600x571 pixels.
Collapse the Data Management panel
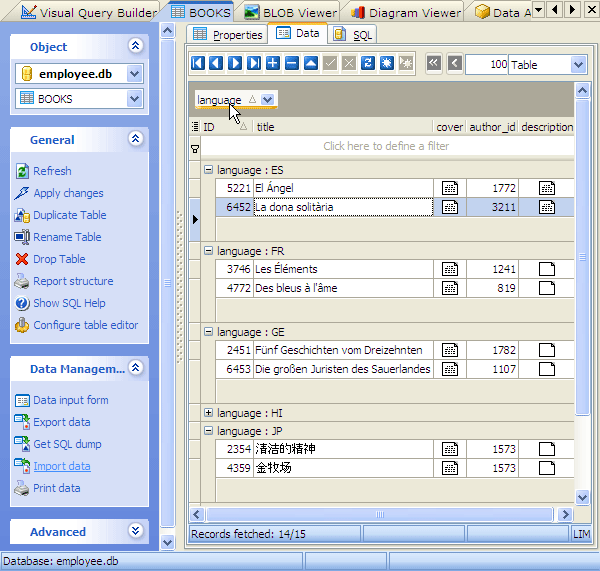(x=135, y=368)
